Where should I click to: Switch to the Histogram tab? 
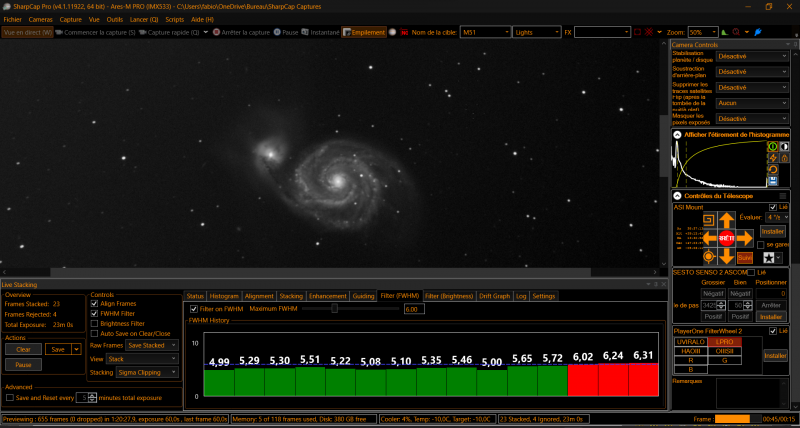click(224, 296)
